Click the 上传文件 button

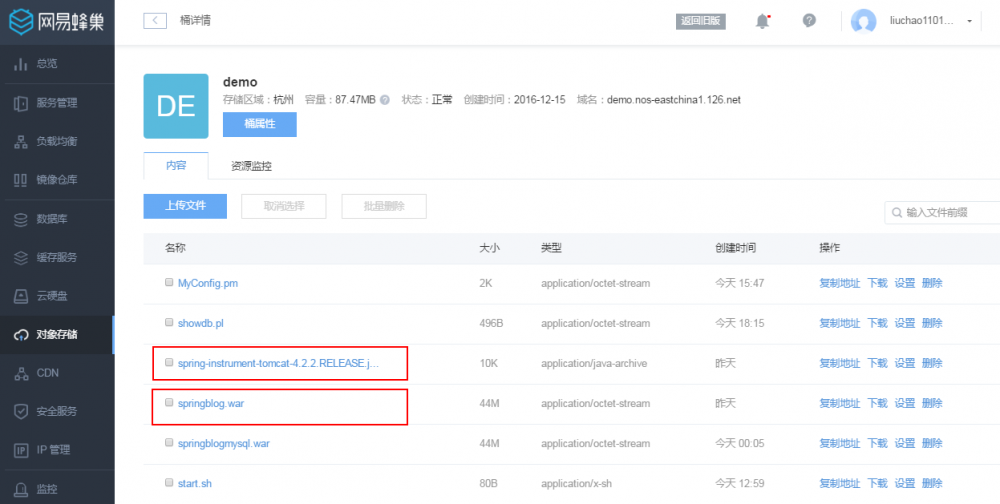(185, 206)
